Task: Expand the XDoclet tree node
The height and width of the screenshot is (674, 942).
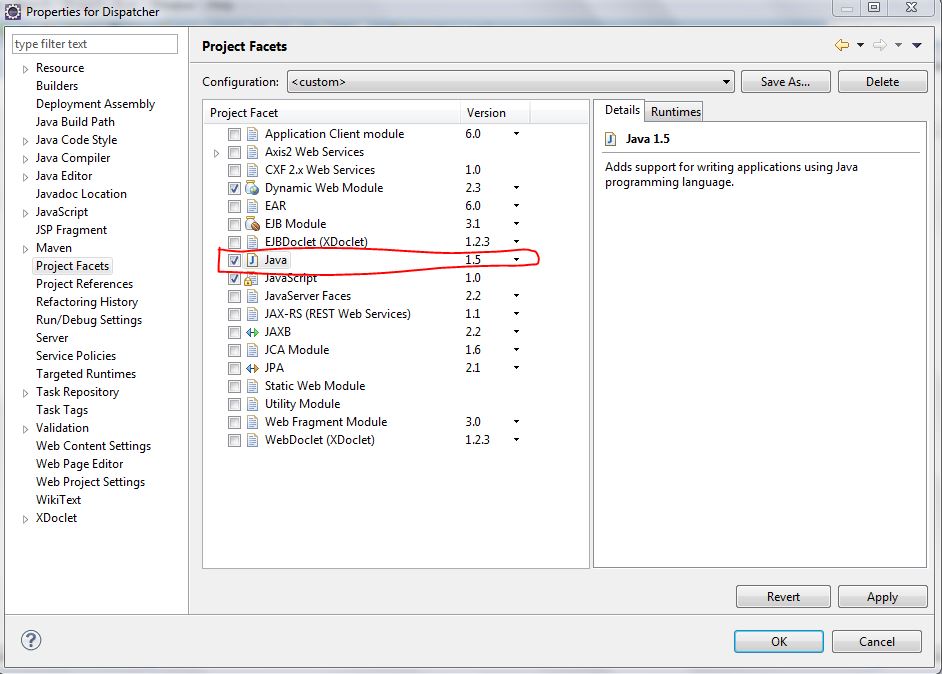Action: [25, 520]
